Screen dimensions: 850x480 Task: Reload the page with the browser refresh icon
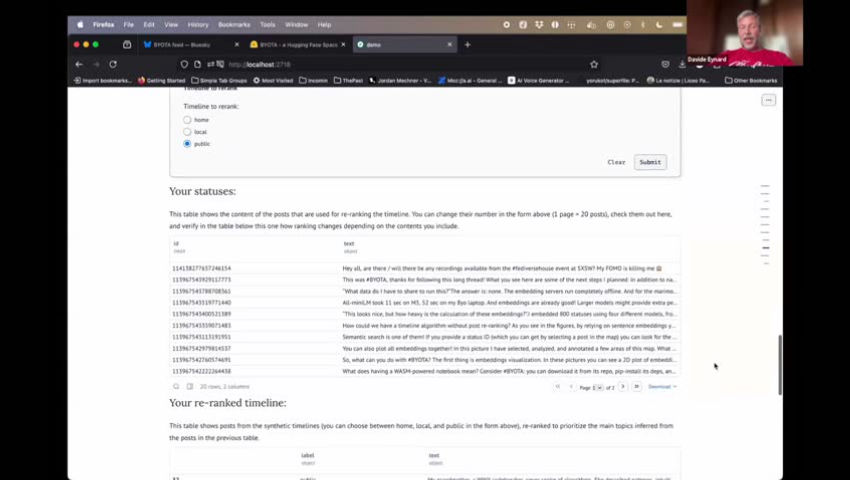(112, 64)
